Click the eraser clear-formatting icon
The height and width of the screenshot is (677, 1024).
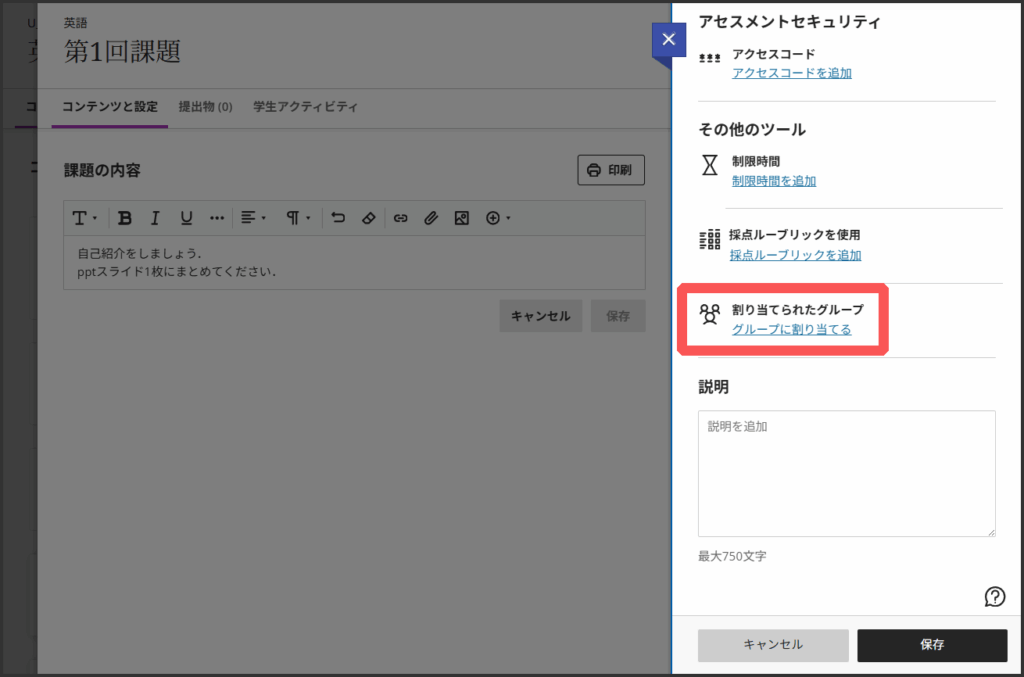click(368, 218)
